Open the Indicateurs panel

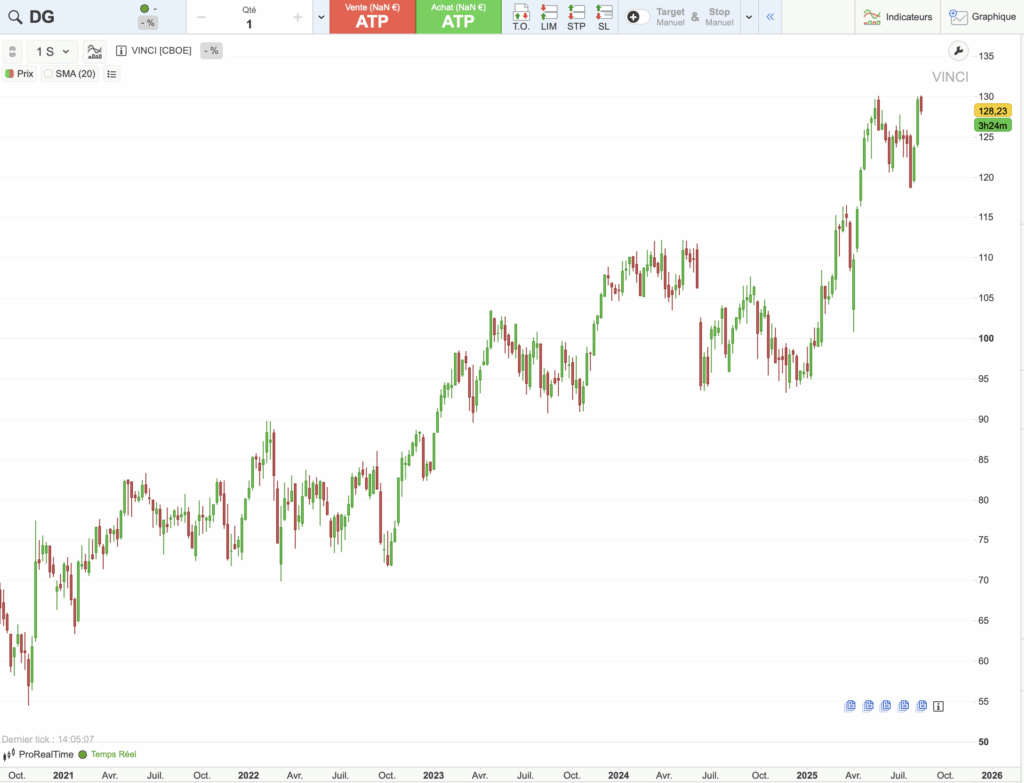pos(897,16)
